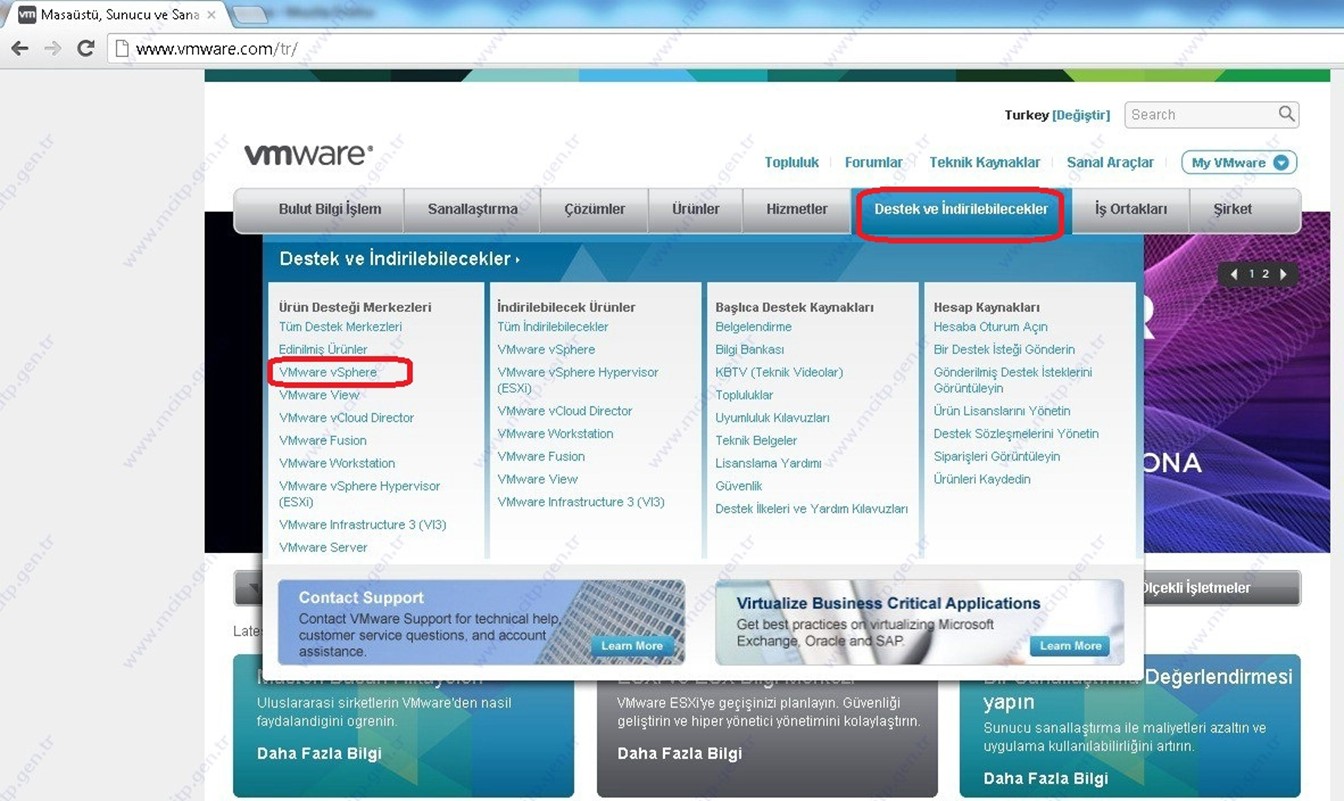Close the VMware browser tab

point(211,15)
